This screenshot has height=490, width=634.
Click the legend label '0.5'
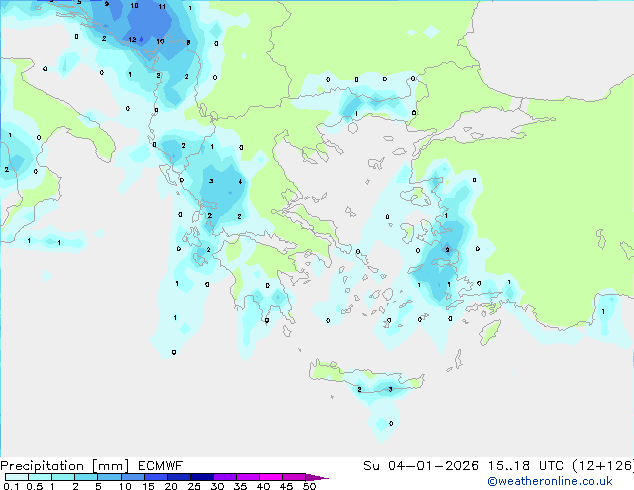coord(35,486)
